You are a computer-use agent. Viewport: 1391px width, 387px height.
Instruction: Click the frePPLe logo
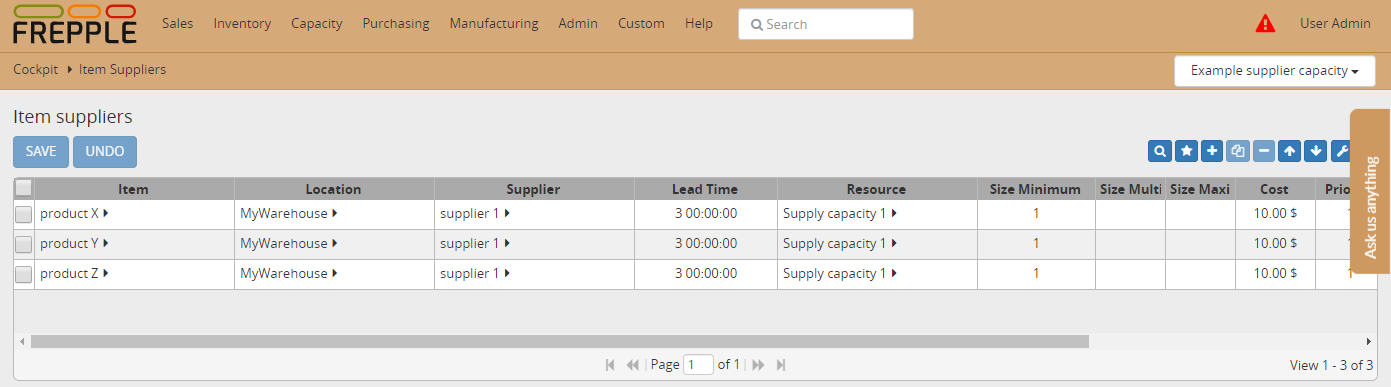tap(75, 24)
